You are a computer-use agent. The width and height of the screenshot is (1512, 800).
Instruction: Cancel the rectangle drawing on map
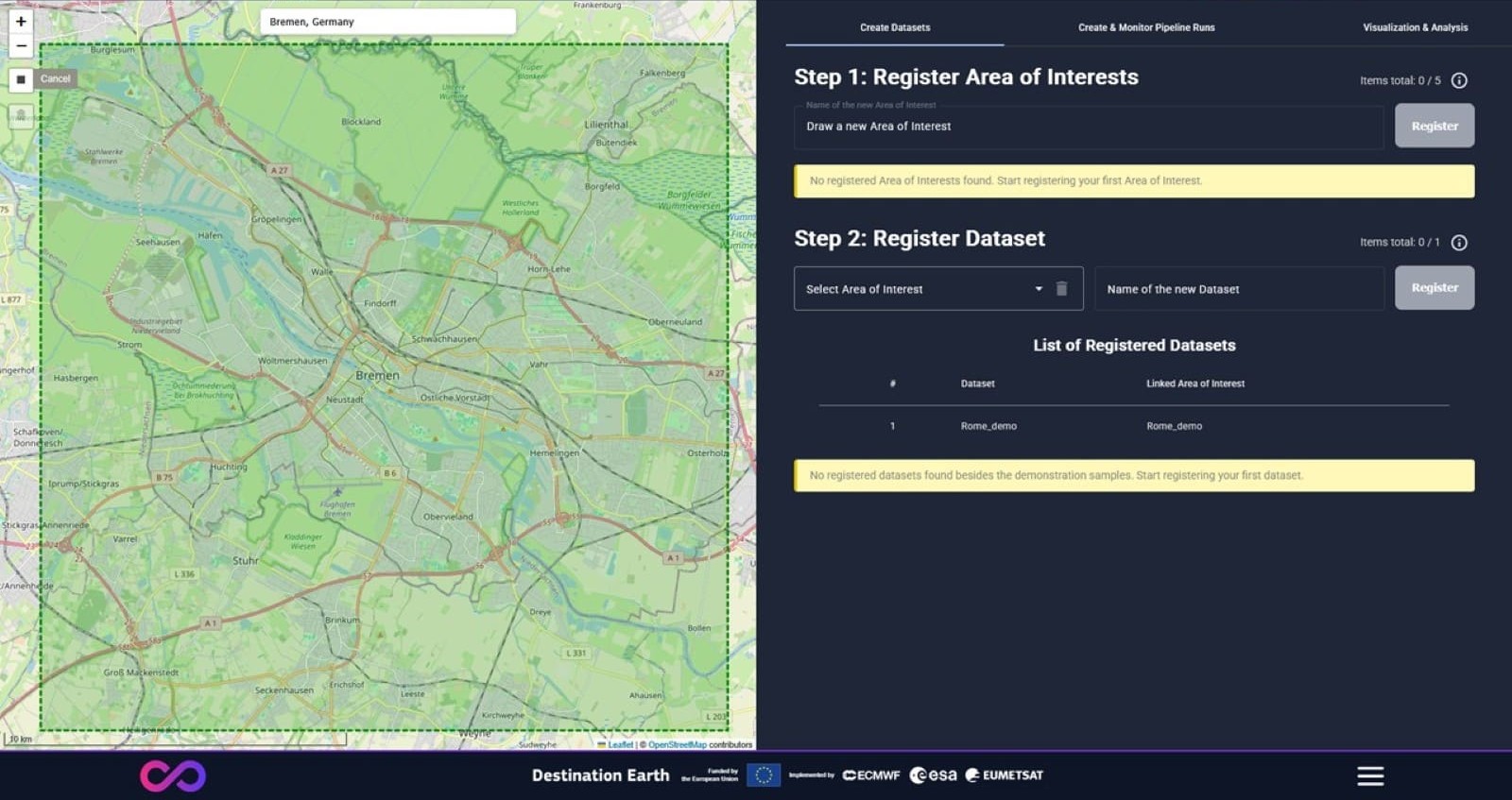coord(55,79)
